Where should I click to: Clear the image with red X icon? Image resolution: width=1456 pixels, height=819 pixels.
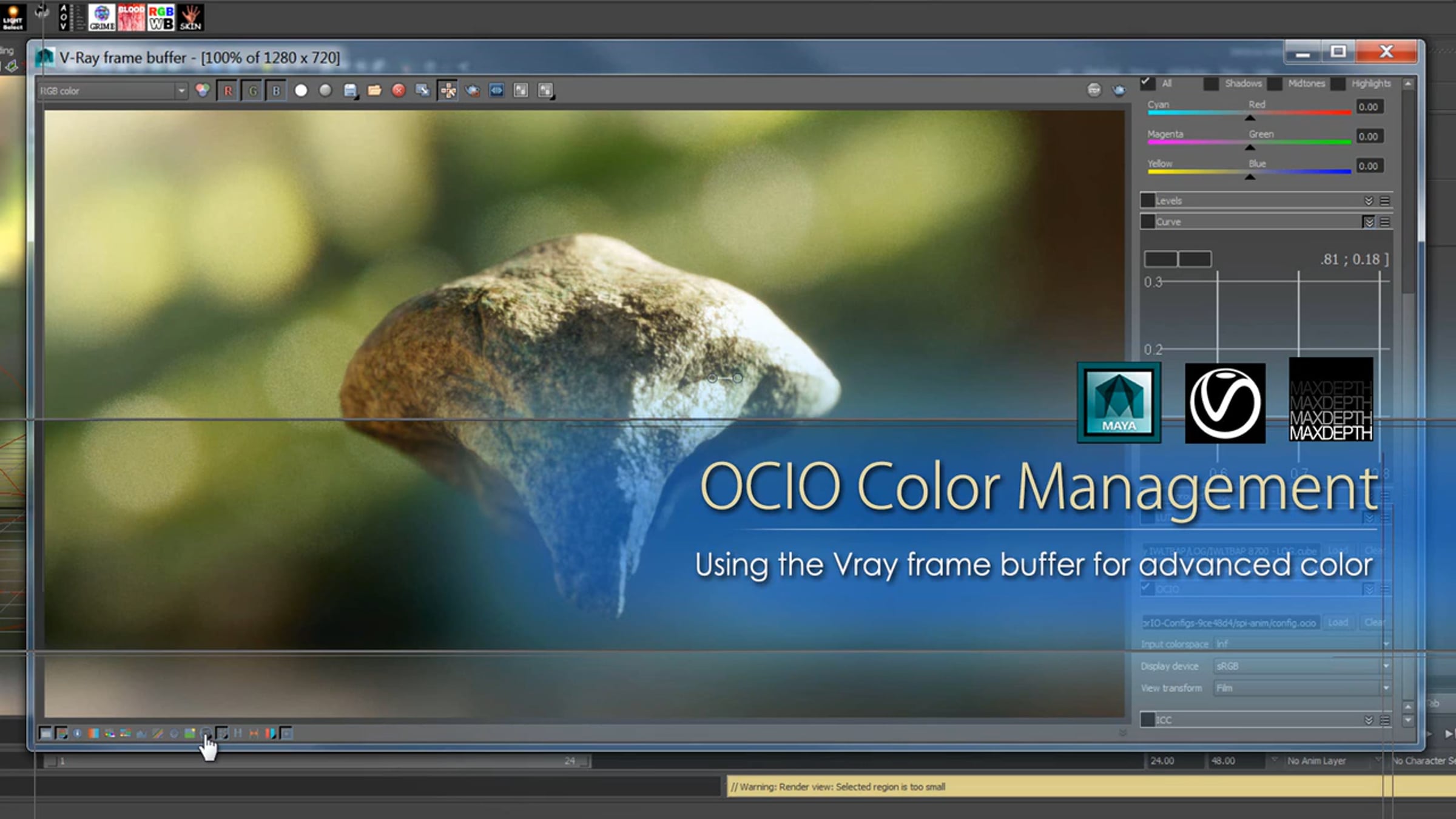pyautogui.click(x=399, y=90)
